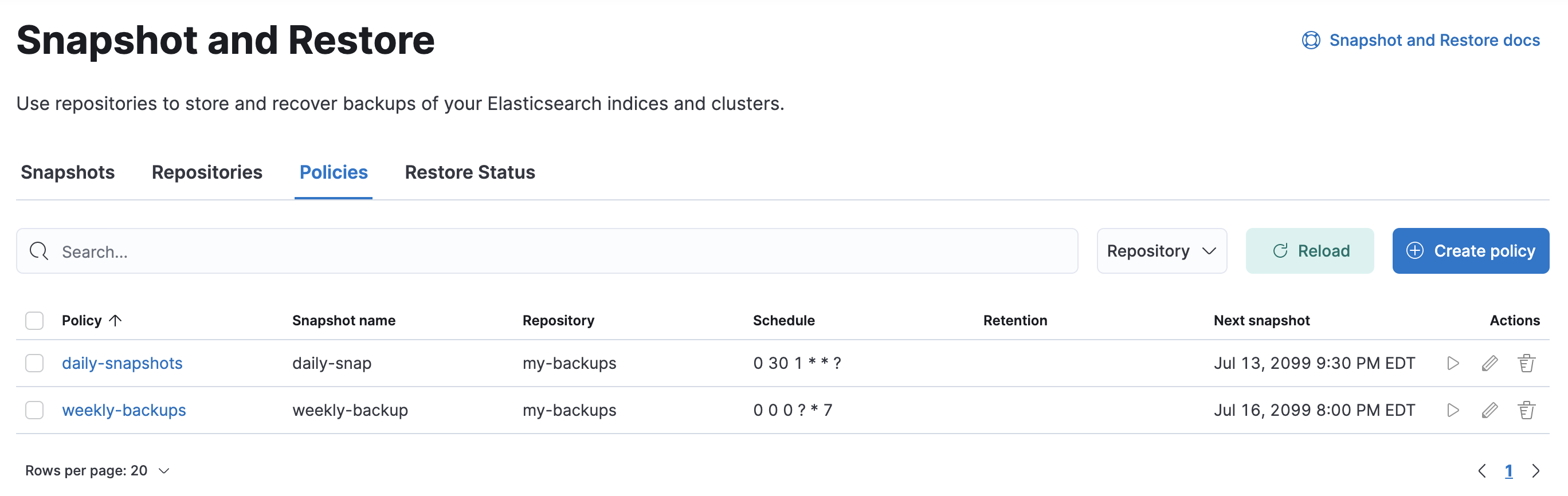The image size is (1568, 496).
Task: Check the daily-snapshots row checkbox
Action: 35,363
